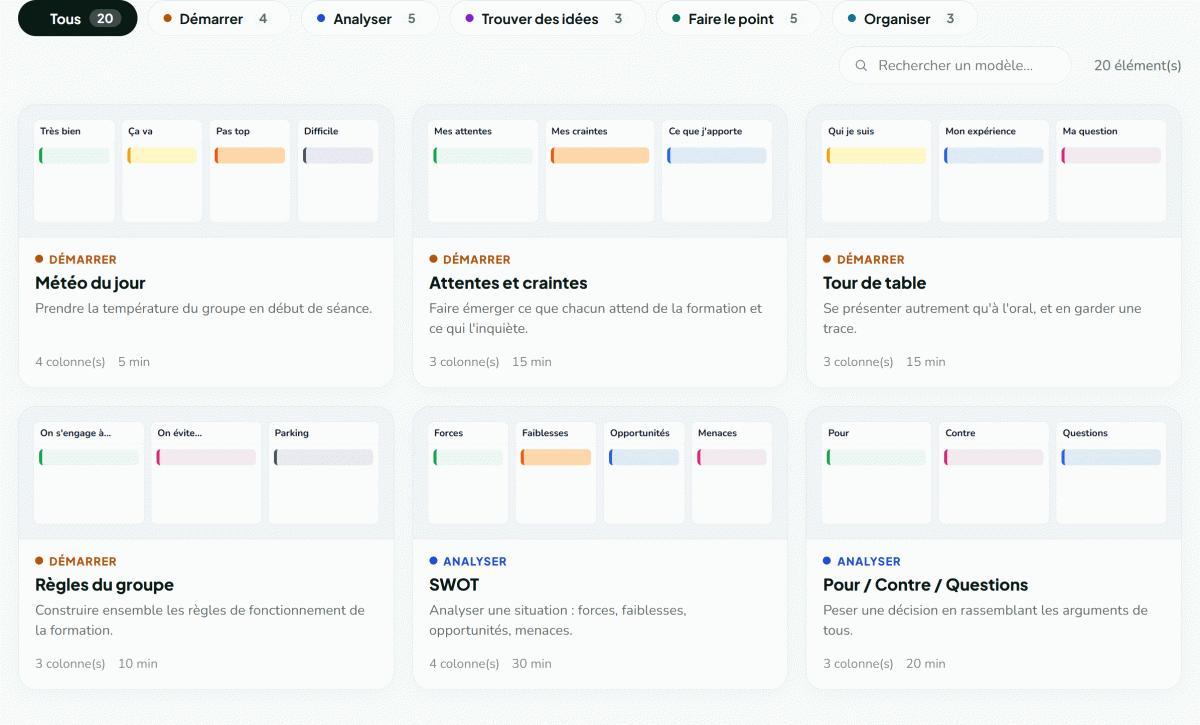Open the SWOT template title

click(x=454, y=585)
